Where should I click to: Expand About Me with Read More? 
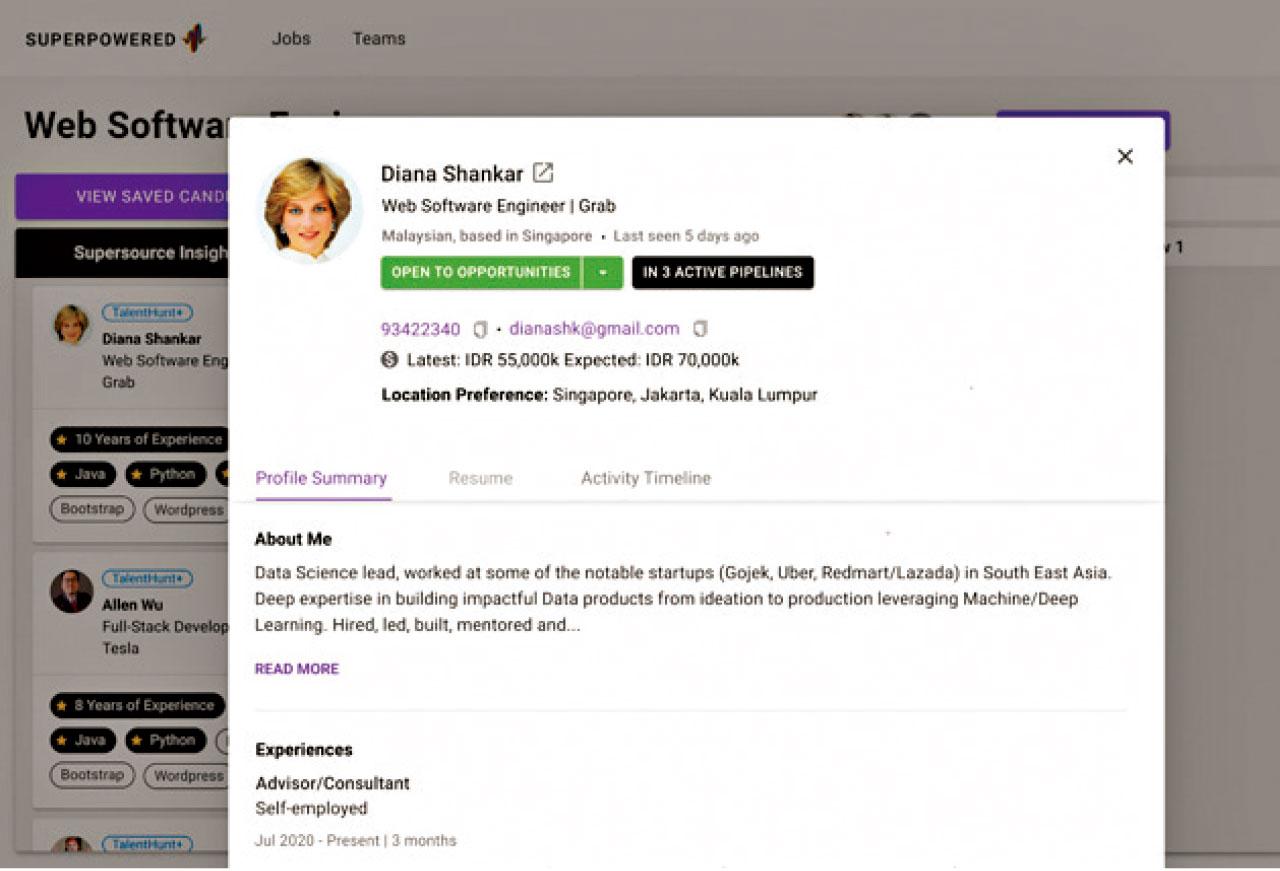pyautogui.click(x=297, y=669)
